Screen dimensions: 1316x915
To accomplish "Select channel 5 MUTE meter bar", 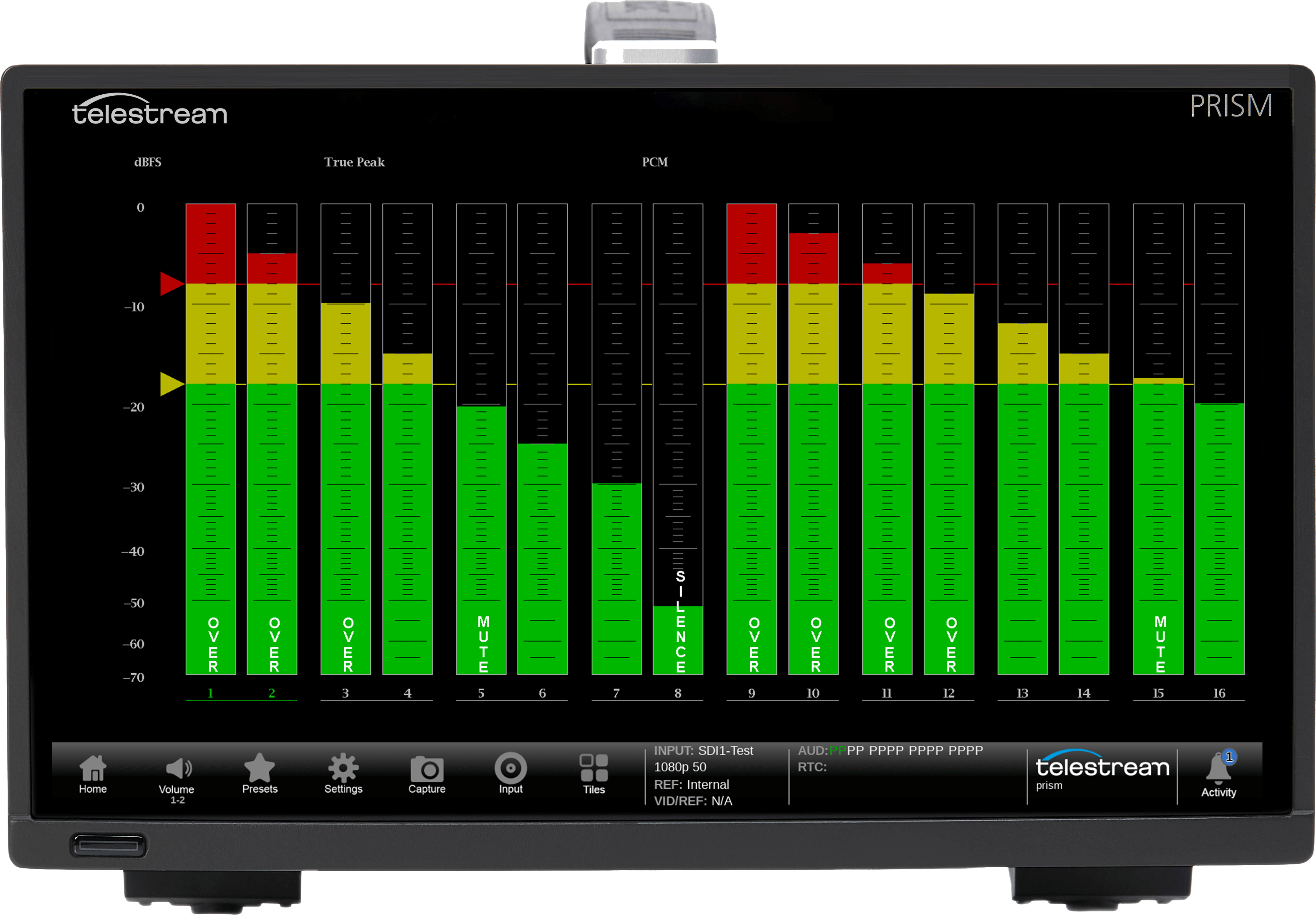I will (481, 439).
